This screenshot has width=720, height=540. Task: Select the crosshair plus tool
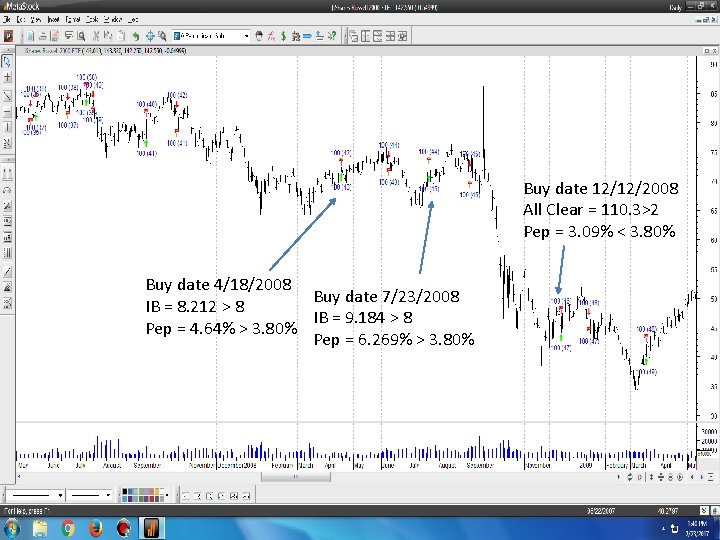pos(7,78)
